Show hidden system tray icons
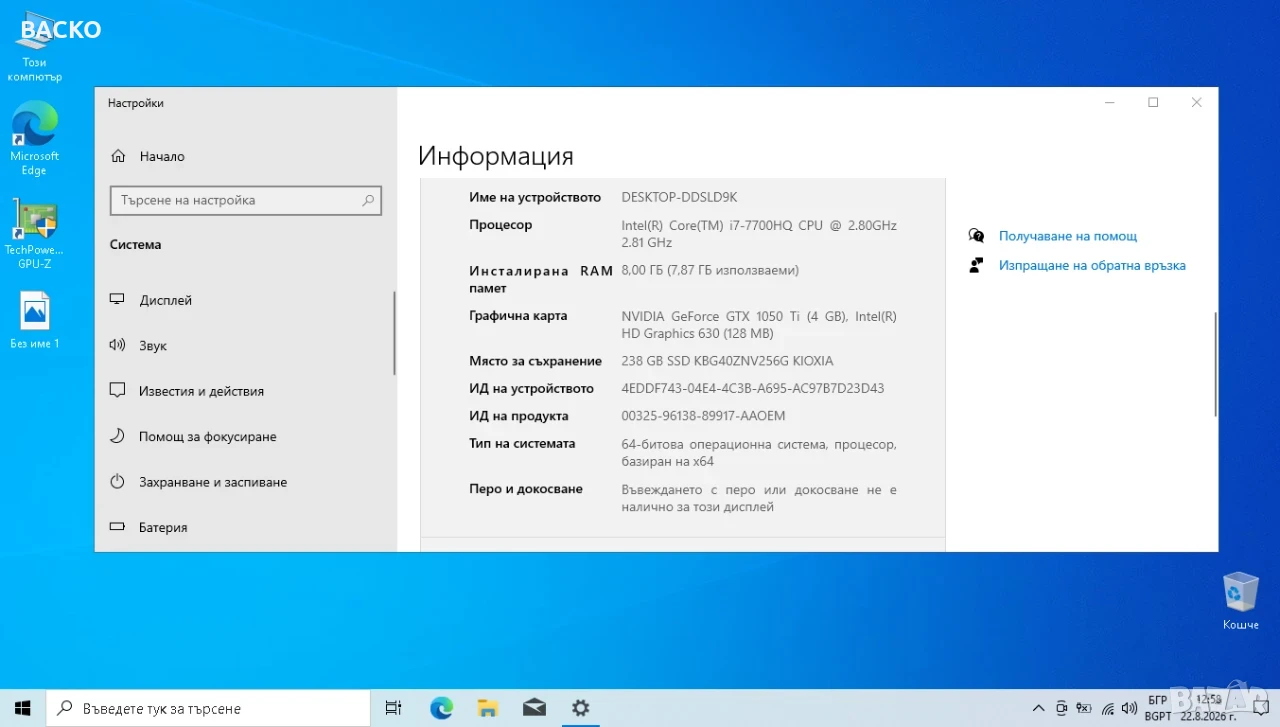The height and width of the screenshot is (727, 1280). (1040, 708)
